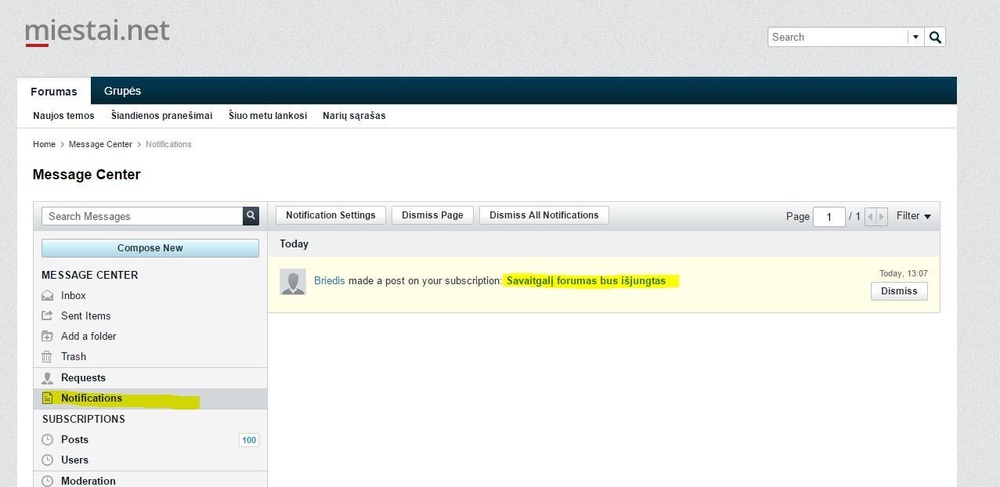Open Users subscriptions
1000x487 pixels.
[74, 460]
